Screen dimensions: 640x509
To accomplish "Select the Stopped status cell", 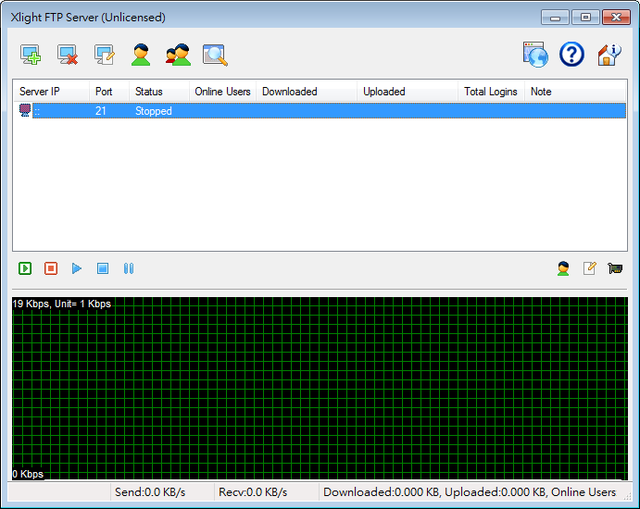I will click(x=153, y=111).
